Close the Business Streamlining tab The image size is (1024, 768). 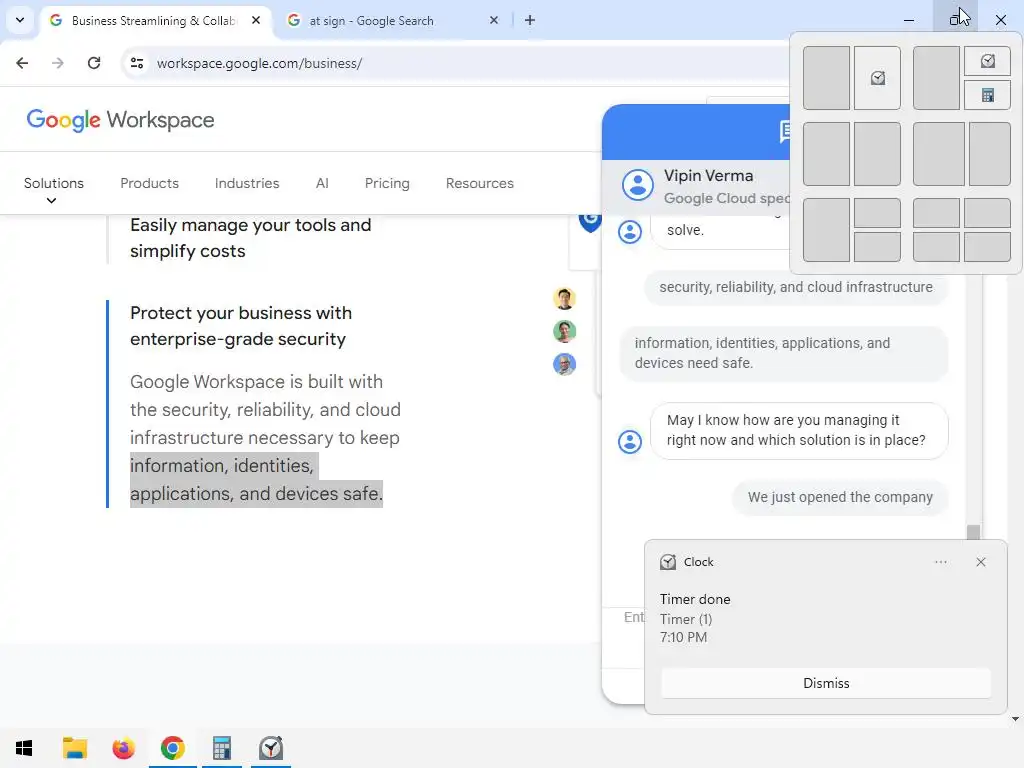pyautogui.click(x=256, y=20)
